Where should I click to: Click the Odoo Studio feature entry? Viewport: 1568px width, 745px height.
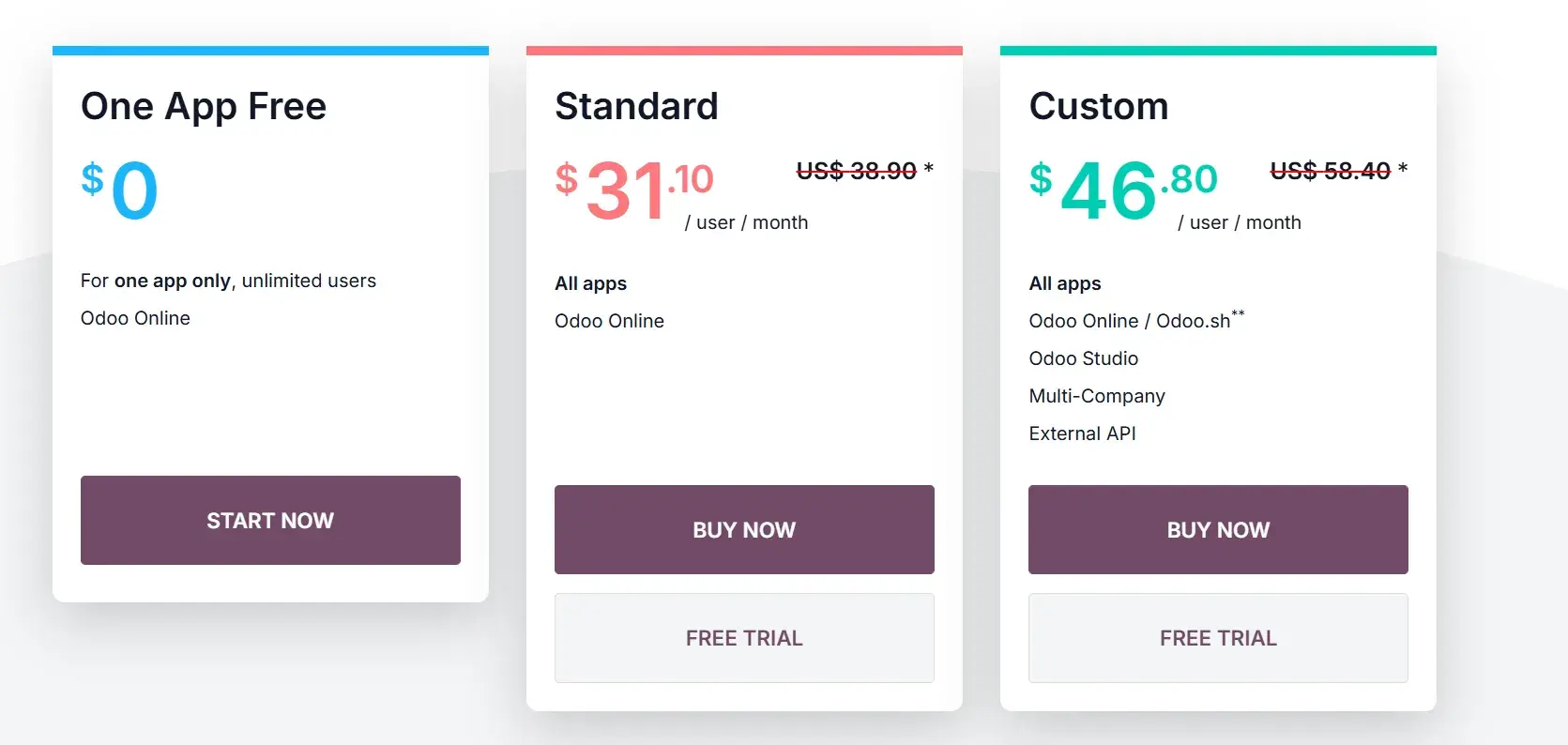[x=1084, y=358]
